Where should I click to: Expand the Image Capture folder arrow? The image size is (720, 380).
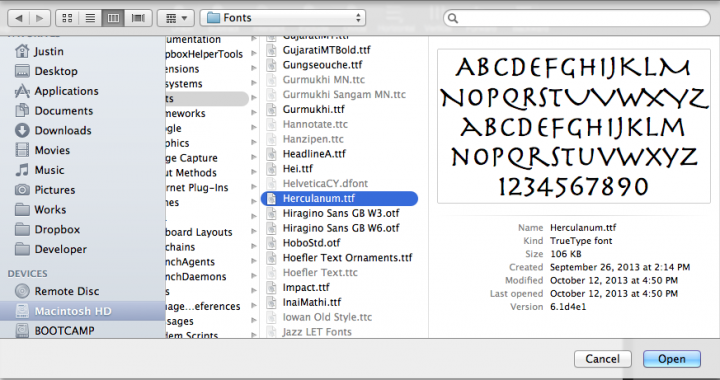tap(253, 157)
